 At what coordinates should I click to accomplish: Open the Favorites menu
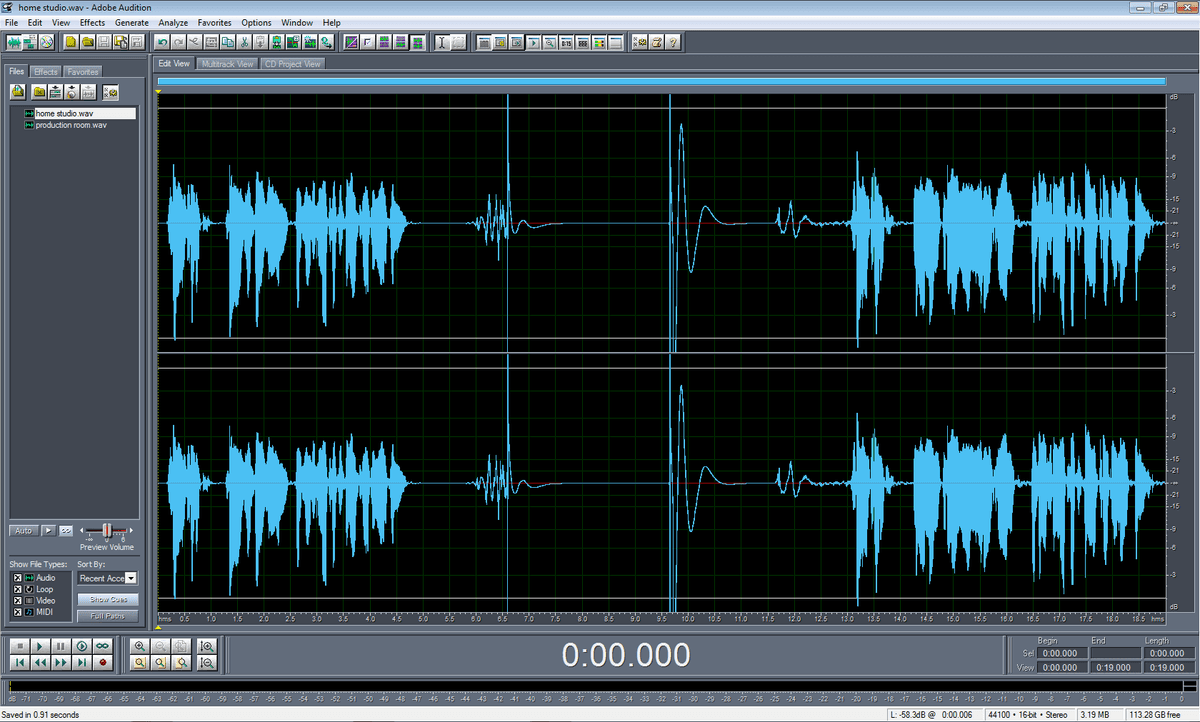coord(214,22)
